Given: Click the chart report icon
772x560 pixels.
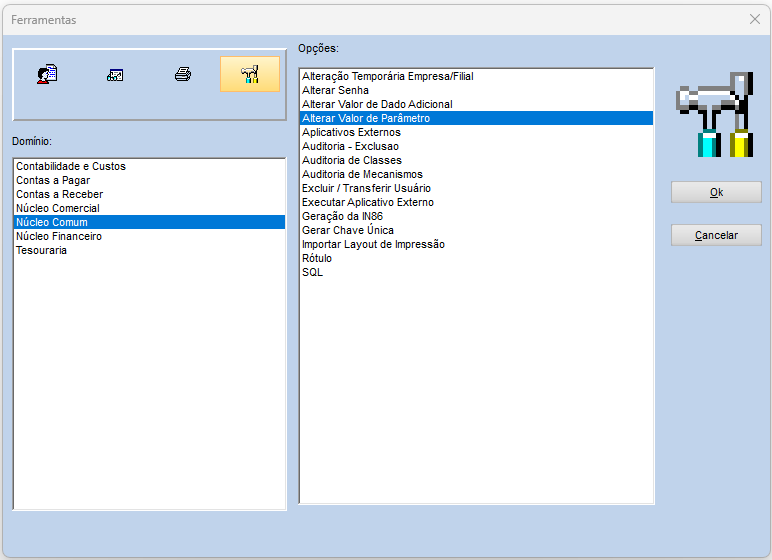Looking at the screenshot, I should point(115,75).
